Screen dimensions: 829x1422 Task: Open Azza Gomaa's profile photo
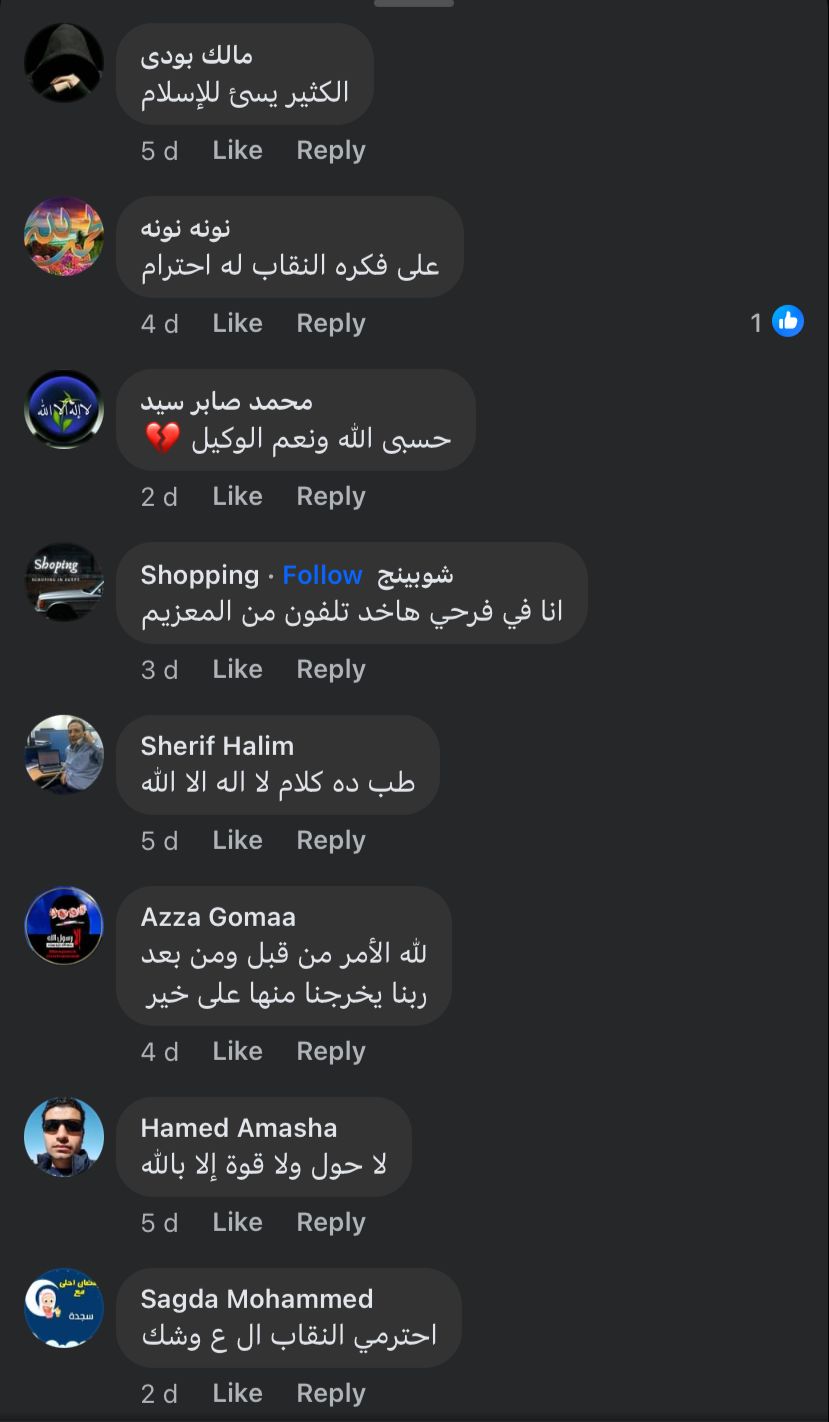(x=64, y=926)
